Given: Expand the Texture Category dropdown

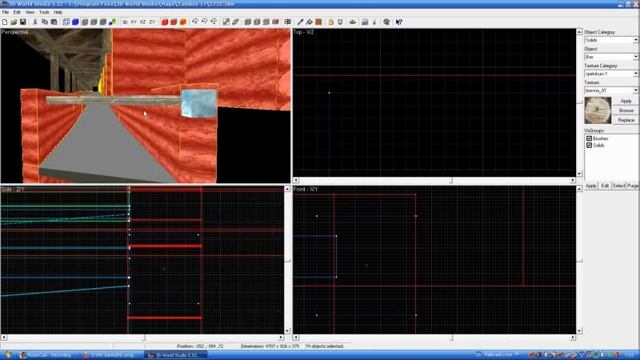Looking at the screenshot, I should coord(636,73).
